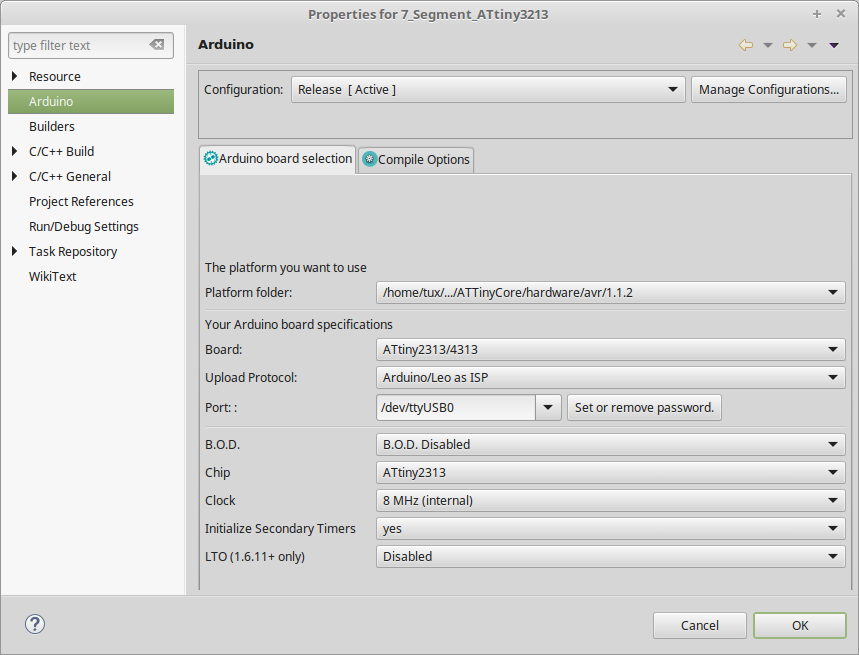The width and height of the screenshot is (859, 655).
Task: Switch to the Compile Options tab
Action: click(x=416, y=160)
